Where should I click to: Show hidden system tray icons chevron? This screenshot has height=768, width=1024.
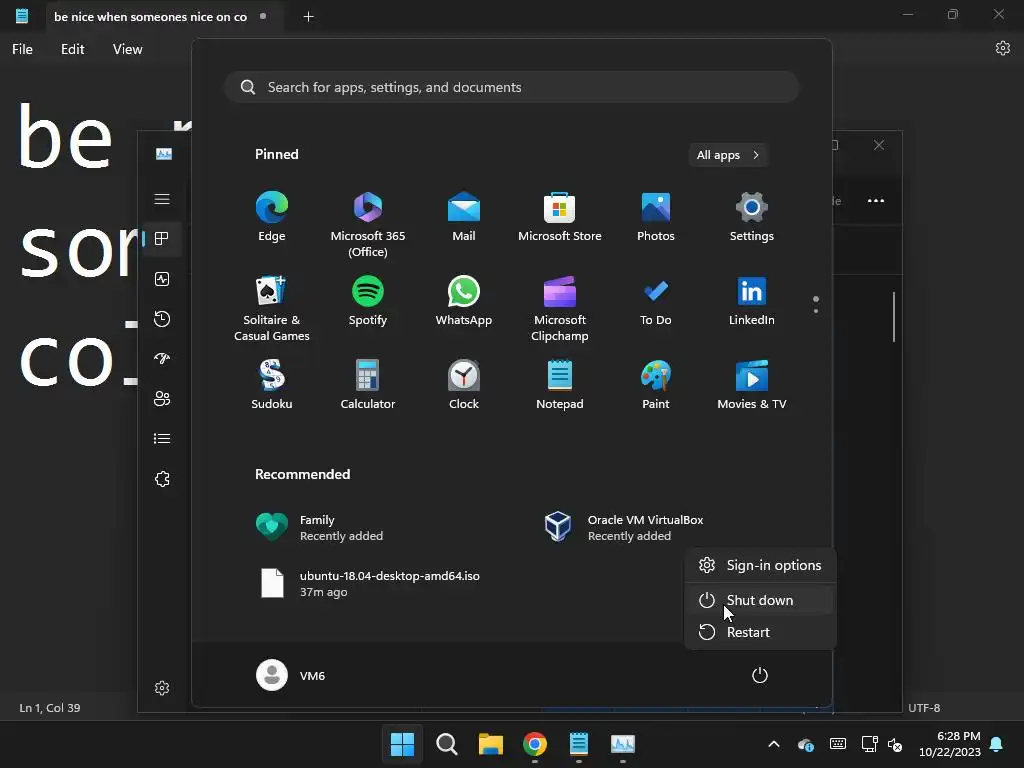(774, 744)
